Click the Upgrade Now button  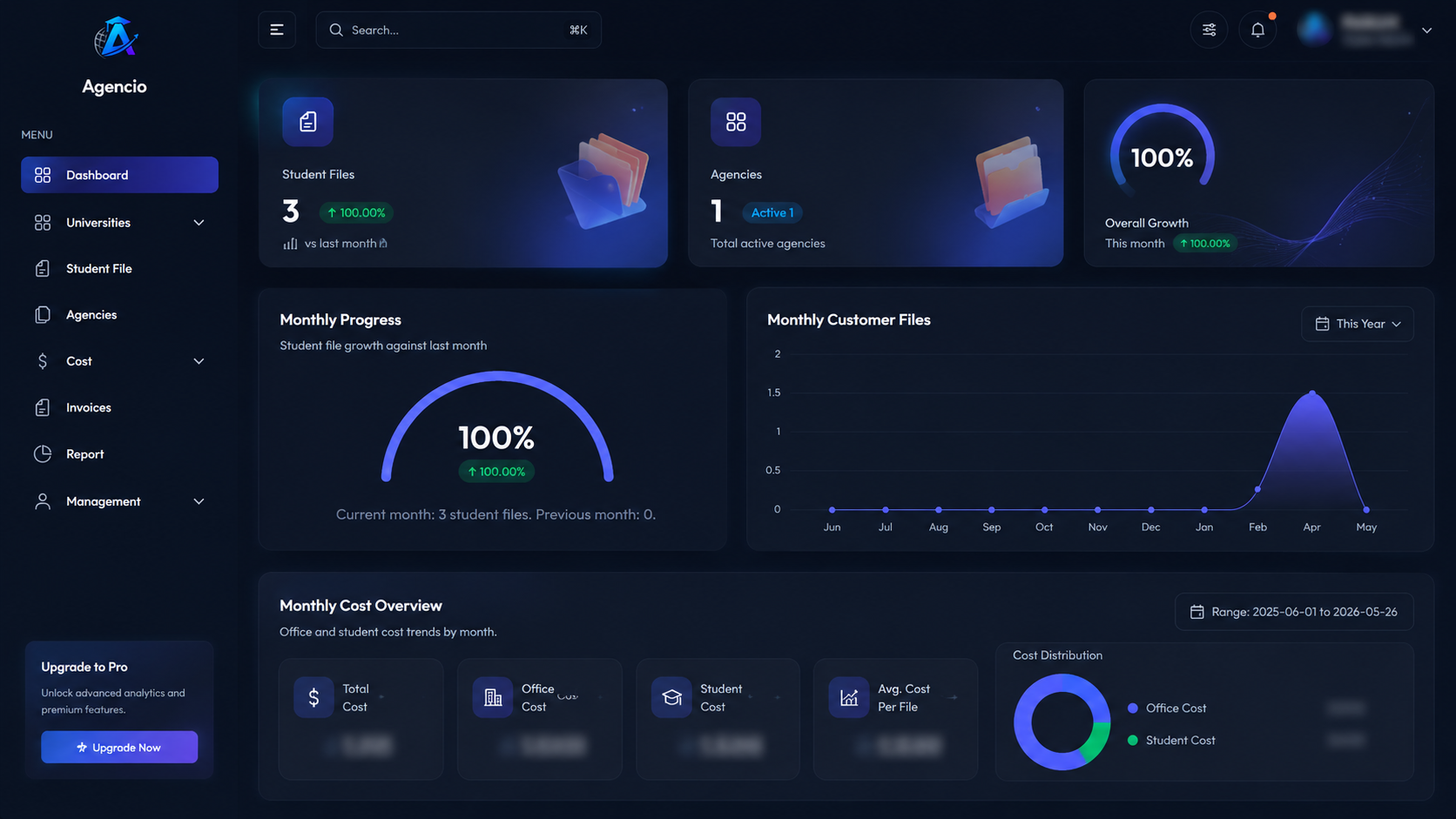pos(119,747)
